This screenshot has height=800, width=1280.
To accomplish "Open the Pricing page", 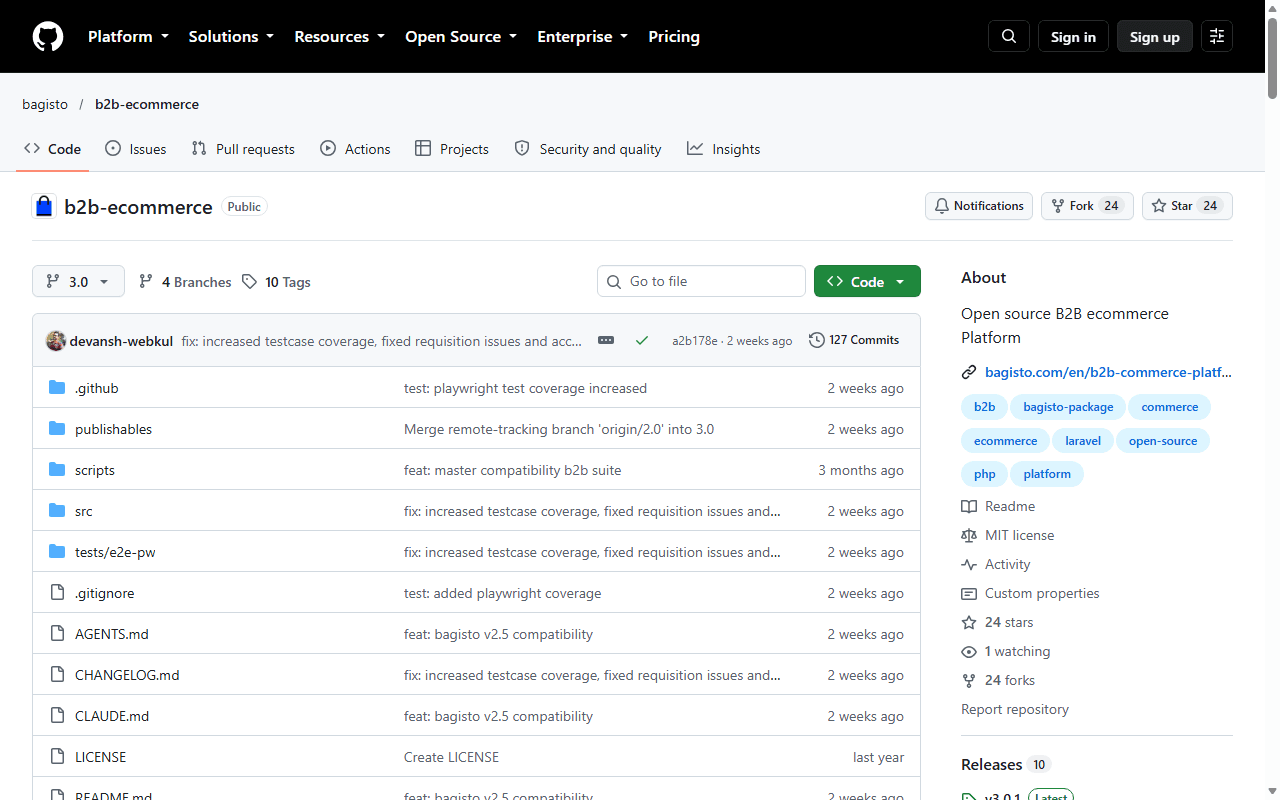I will click(x=674, y=37).
